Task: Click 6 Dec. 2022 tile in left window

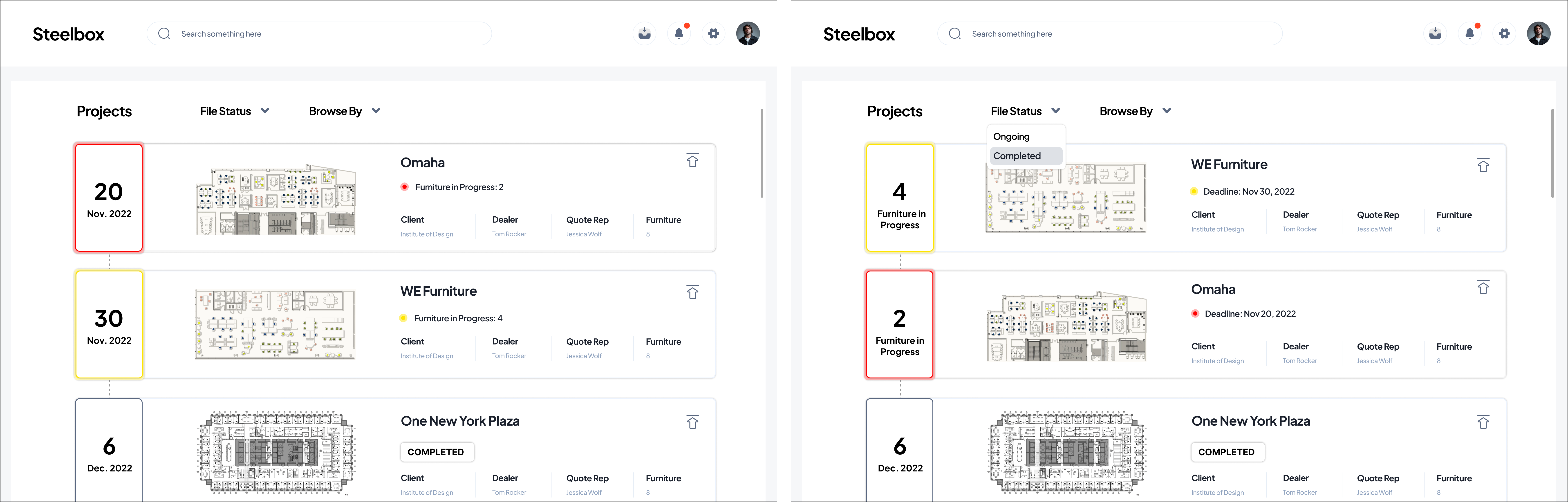Action: (x=109, y=450)
